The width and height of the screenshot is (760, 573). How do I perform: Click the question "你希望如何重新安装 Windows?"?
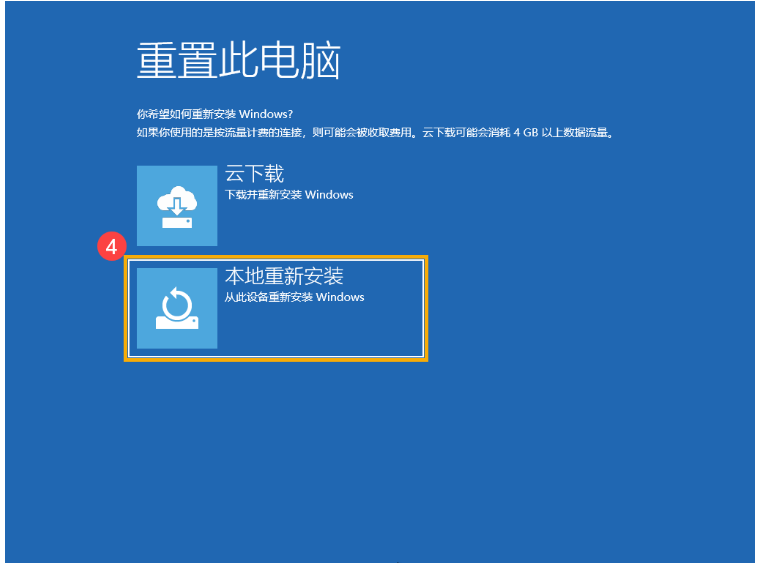coord(215,114)
